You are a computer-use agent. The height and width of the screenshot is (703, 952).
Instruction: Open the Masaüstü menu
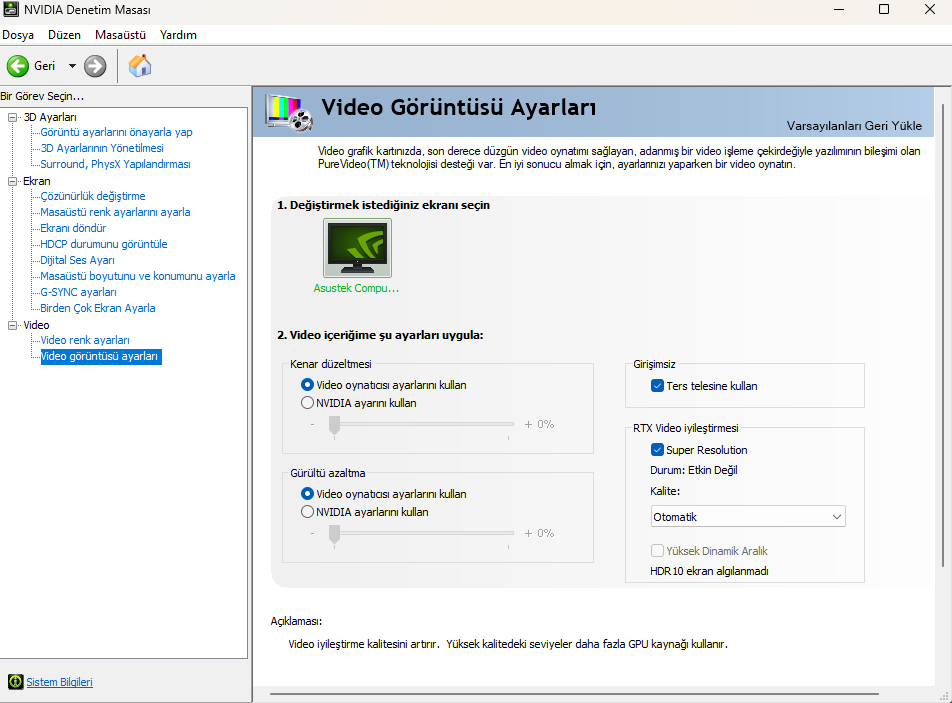click(x=120, y=35)
